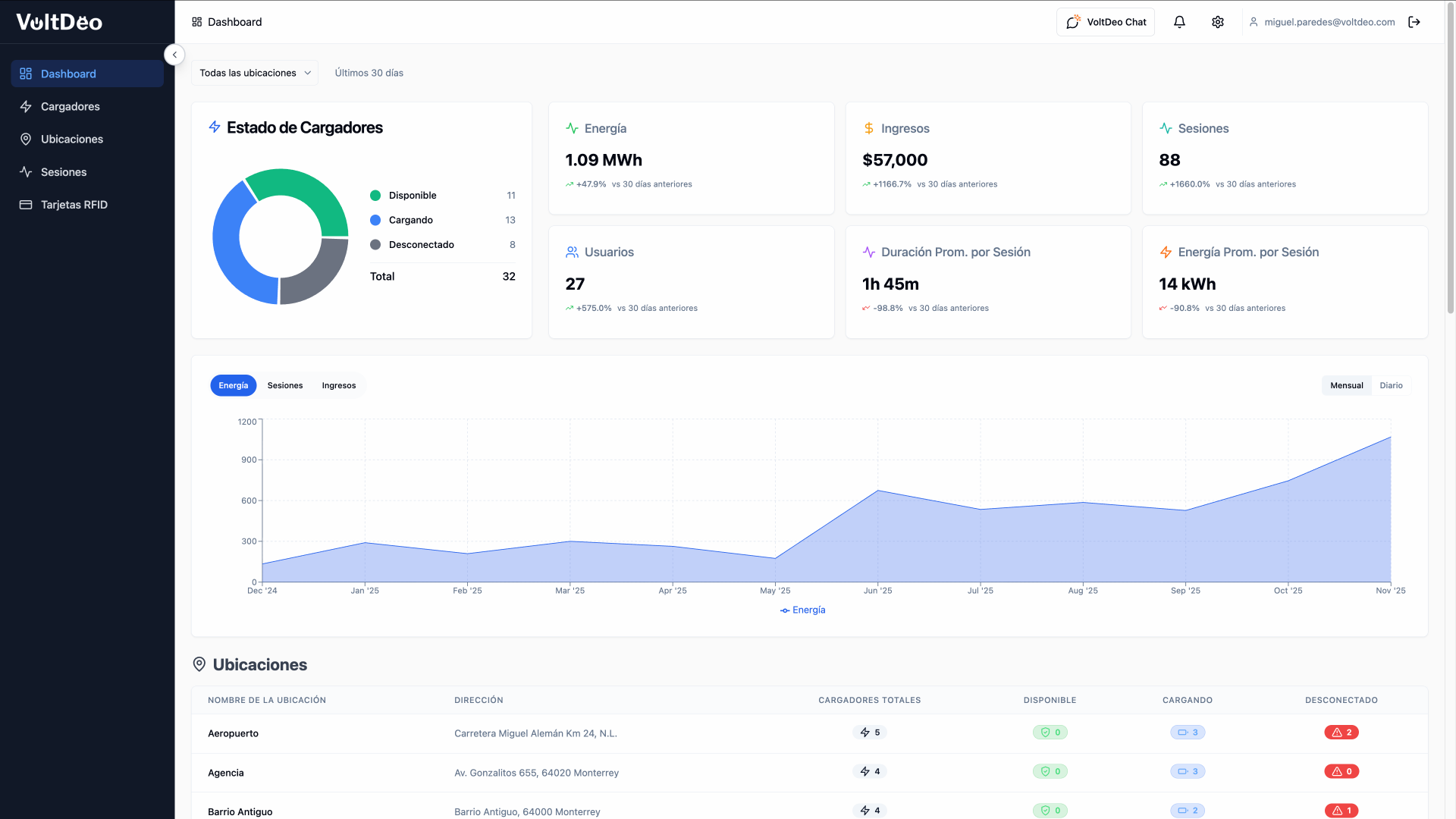Image resolution: width=1456 pixels, height=819 pixels.
Task: Select the Sesiones chart tab
Action: point(285,385)
